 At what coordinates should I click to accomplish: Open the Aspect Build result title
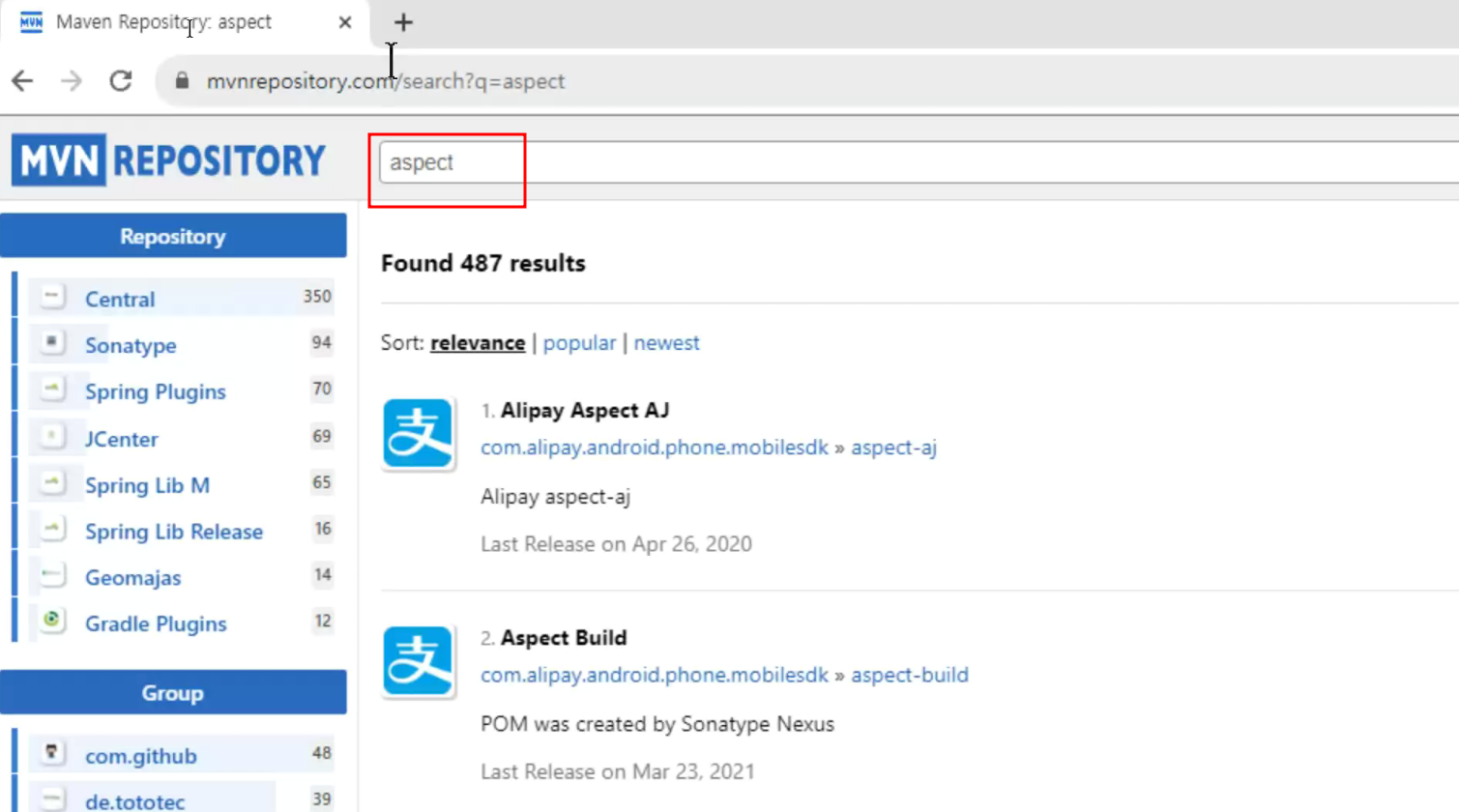pyautogui.click(x=564, y=638)
